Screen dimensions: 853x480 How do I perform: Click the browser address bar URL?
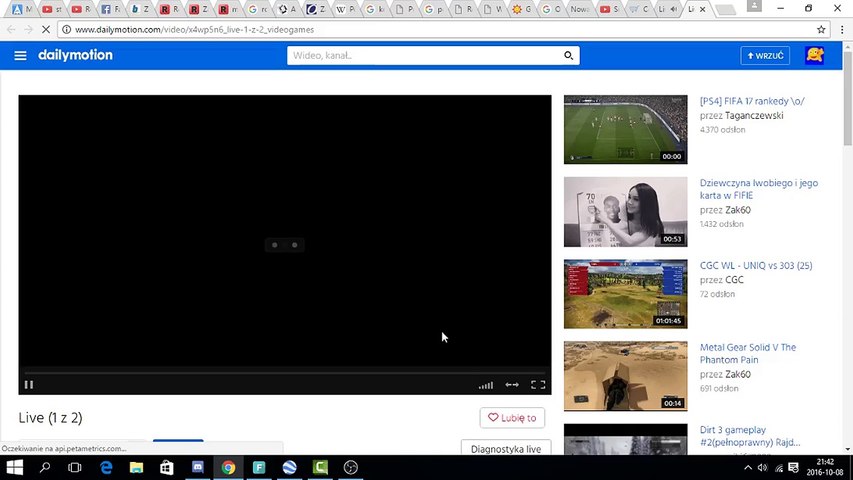[194, 29]
